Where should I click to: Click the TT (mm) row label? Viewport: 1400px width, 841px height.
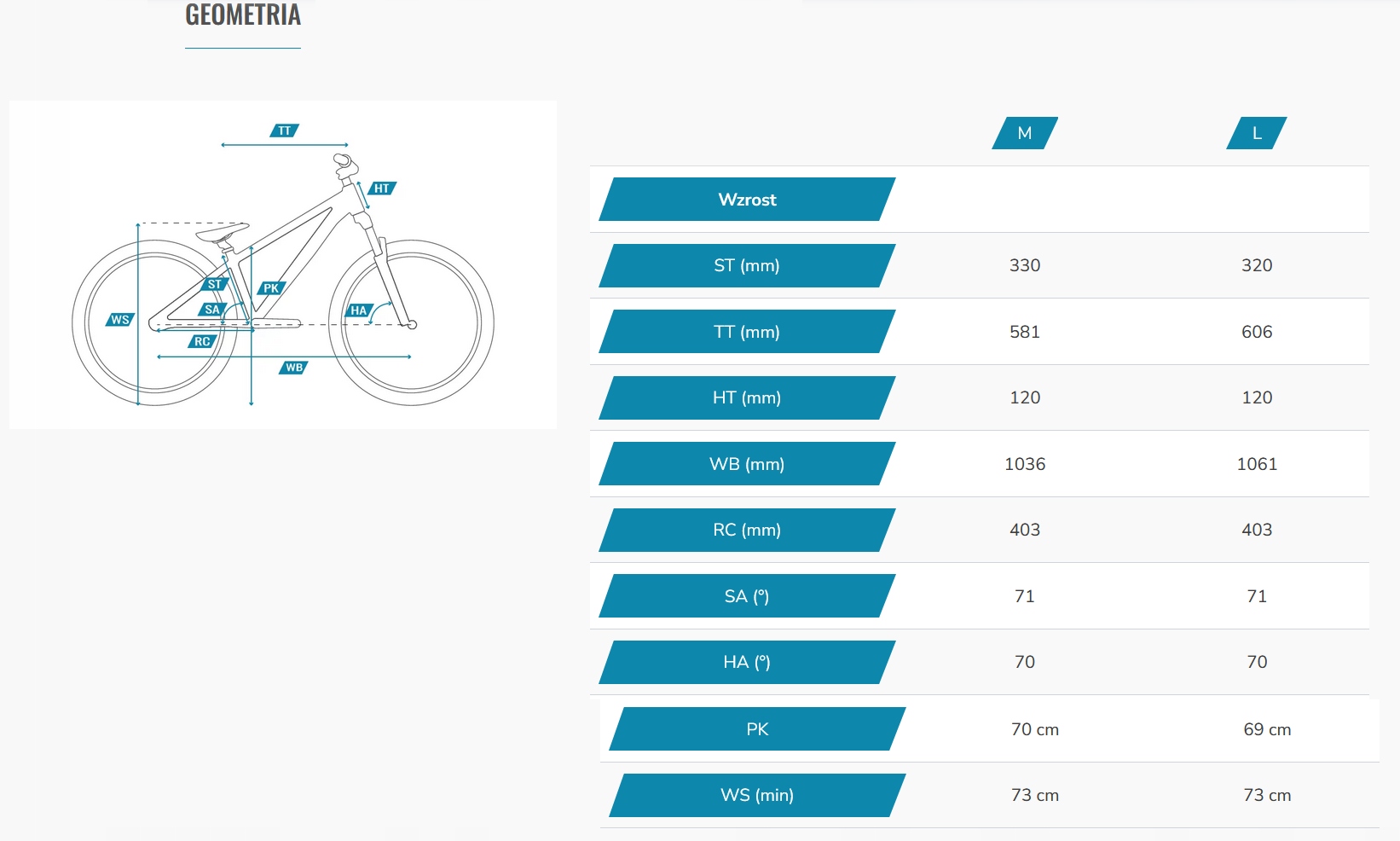click(747, 332)
